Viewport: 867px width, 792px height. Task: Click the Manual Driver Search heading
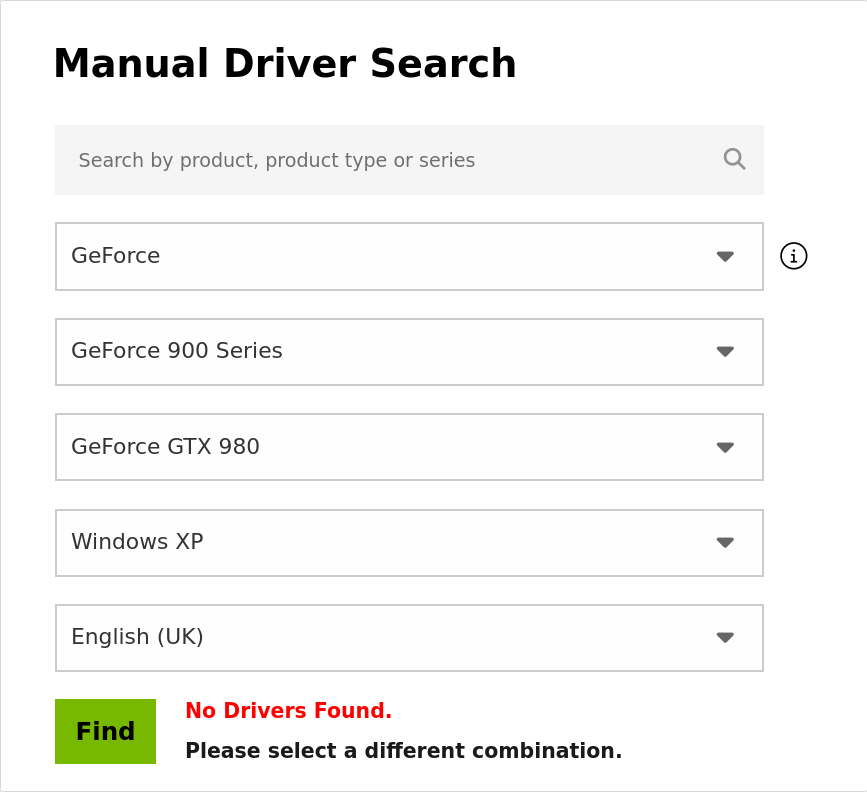coord(284,64)
